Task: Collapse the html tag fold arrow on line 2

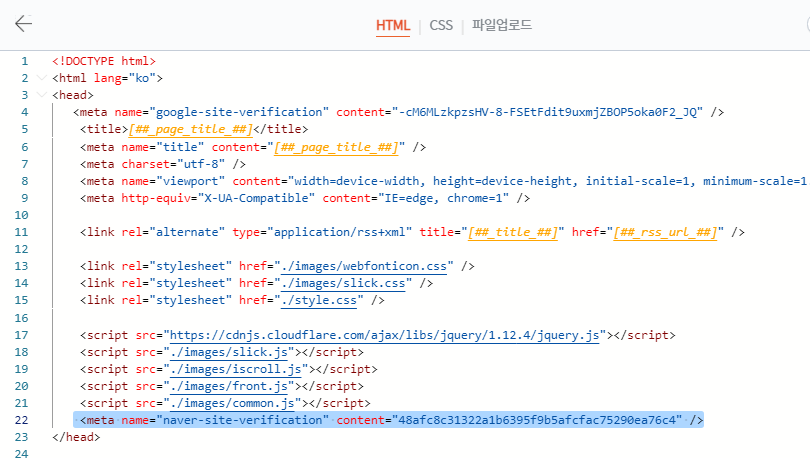Action: tap(42, 78)
